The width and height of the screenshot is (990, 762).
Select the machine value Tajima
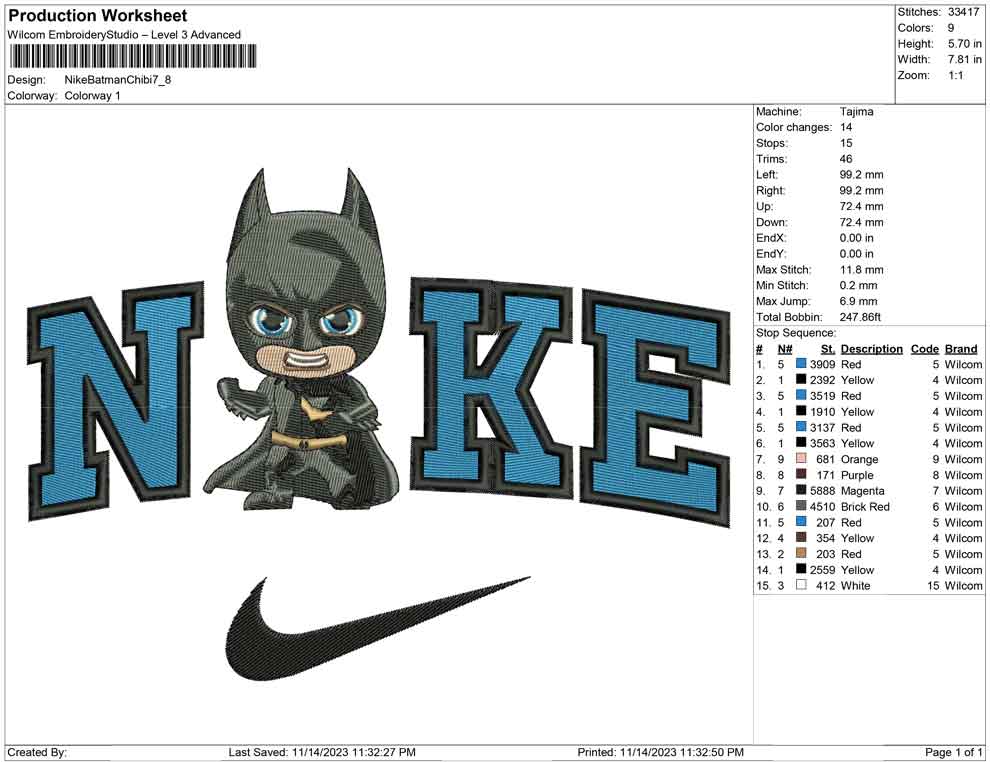[x=857, y=112]
